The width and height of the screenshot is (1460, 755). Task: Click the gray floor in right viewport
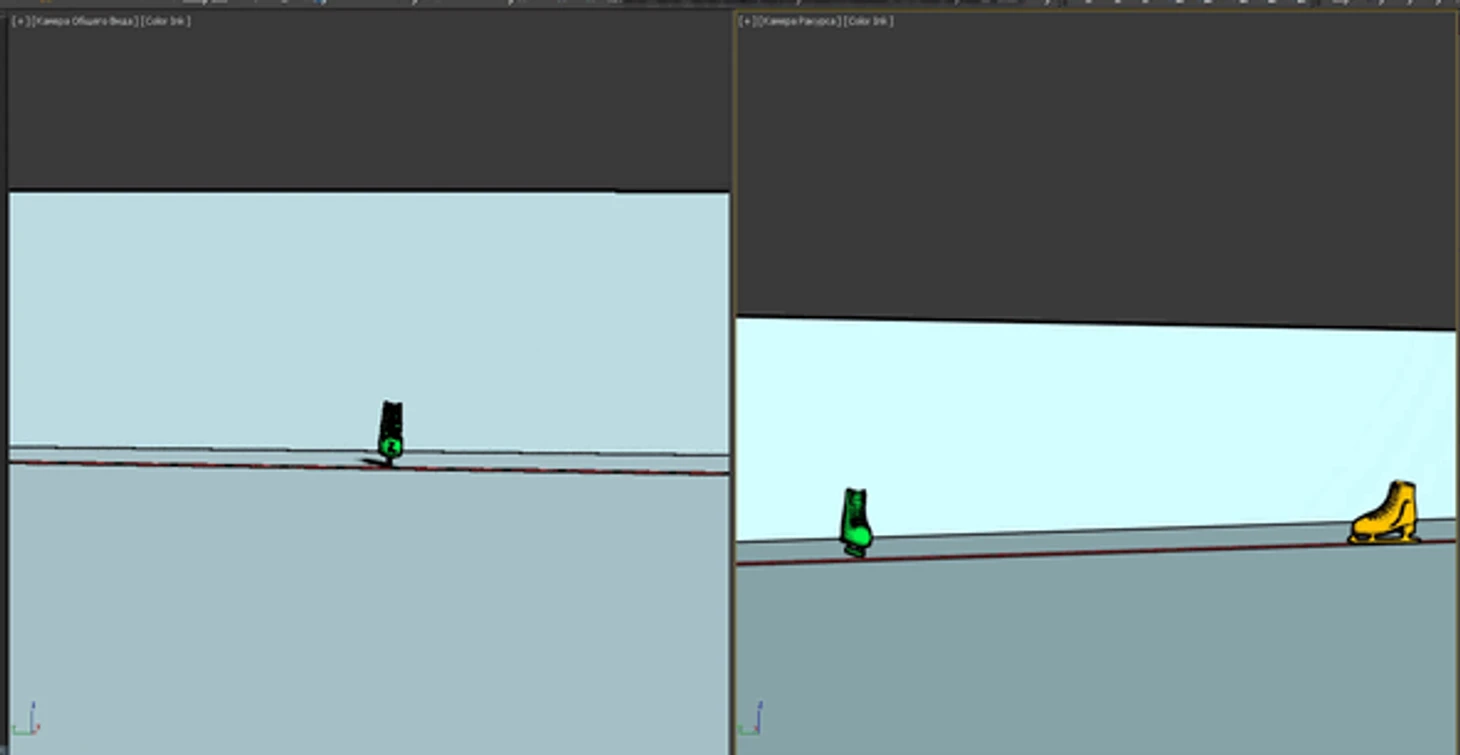[x=1100, y=650]
